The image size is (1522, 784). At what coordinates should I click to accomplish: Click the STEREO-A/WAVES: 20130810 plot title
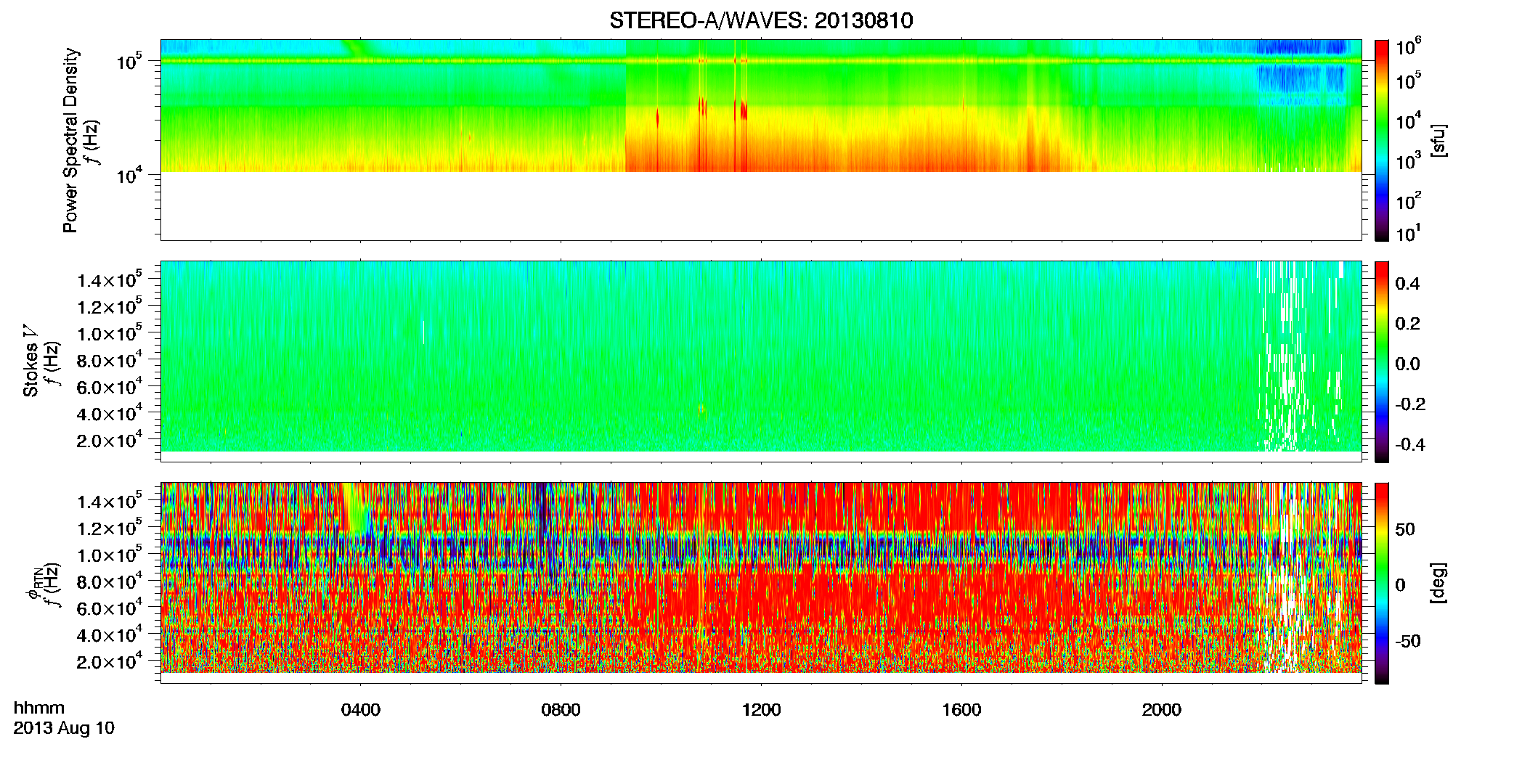pos(760,20)
